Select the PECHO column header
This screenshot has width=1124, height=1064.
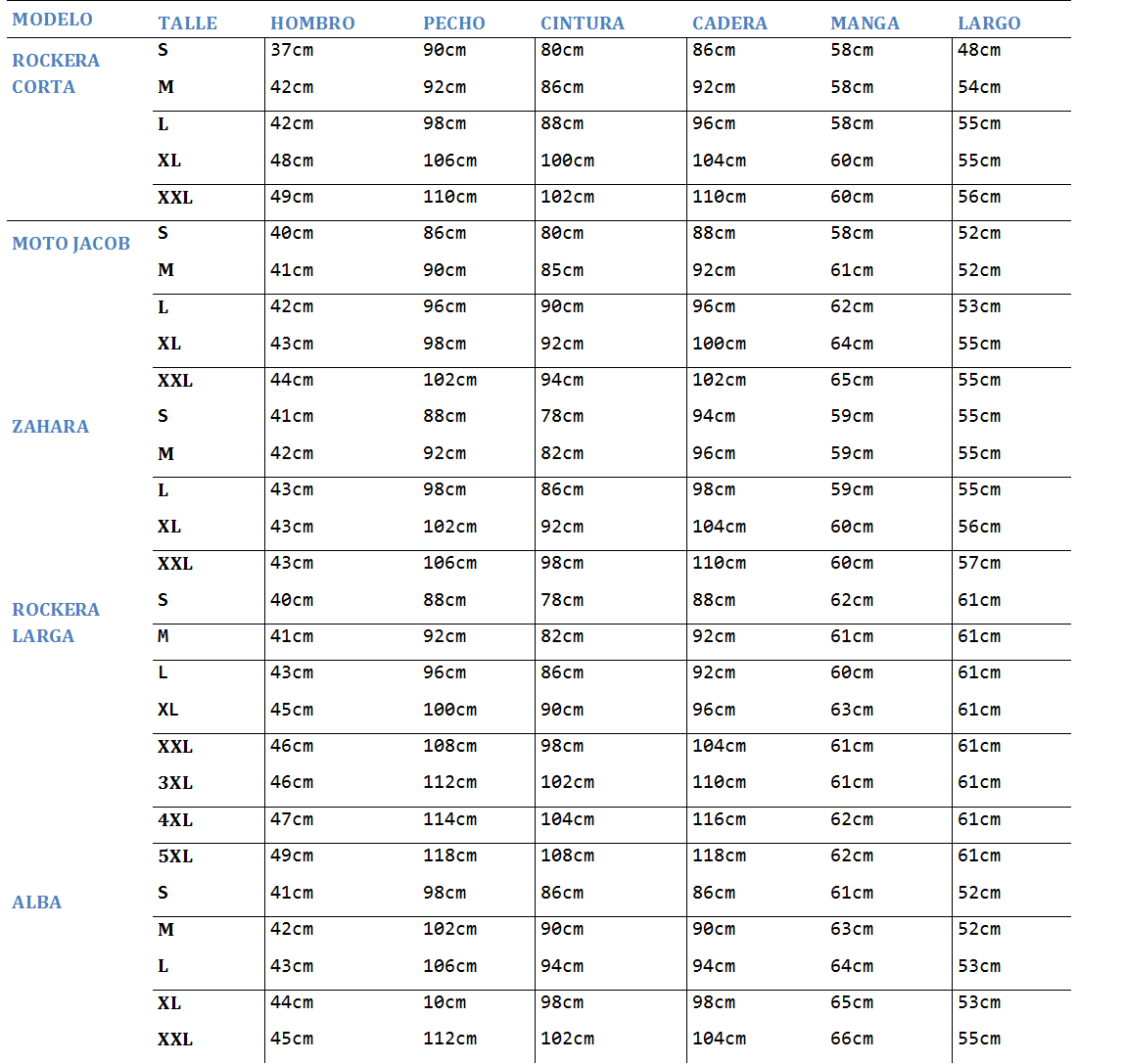(453, 23)
